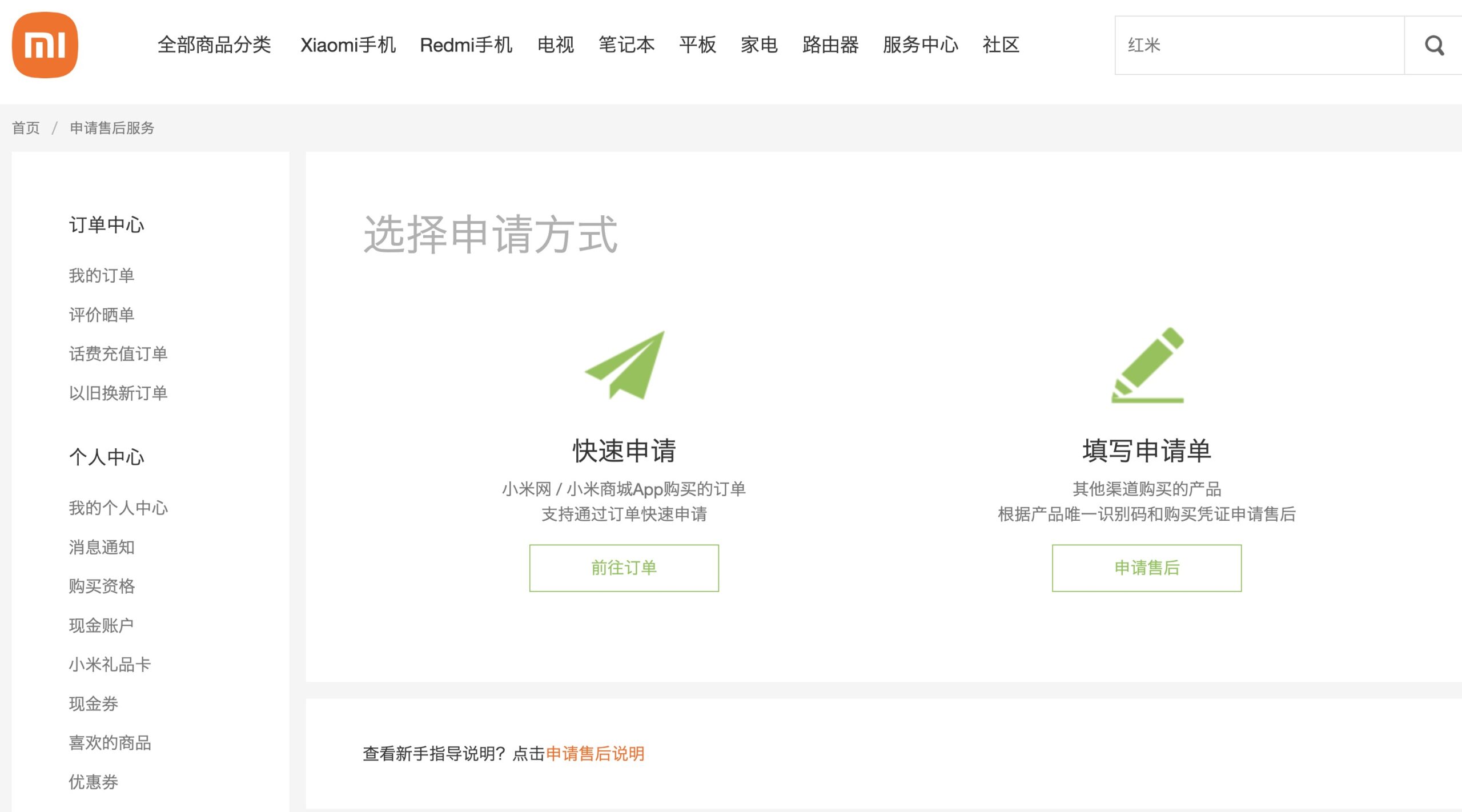Open 我的订单 in the sidebar
The image size is (1462, 812).
tap(102, 275)
